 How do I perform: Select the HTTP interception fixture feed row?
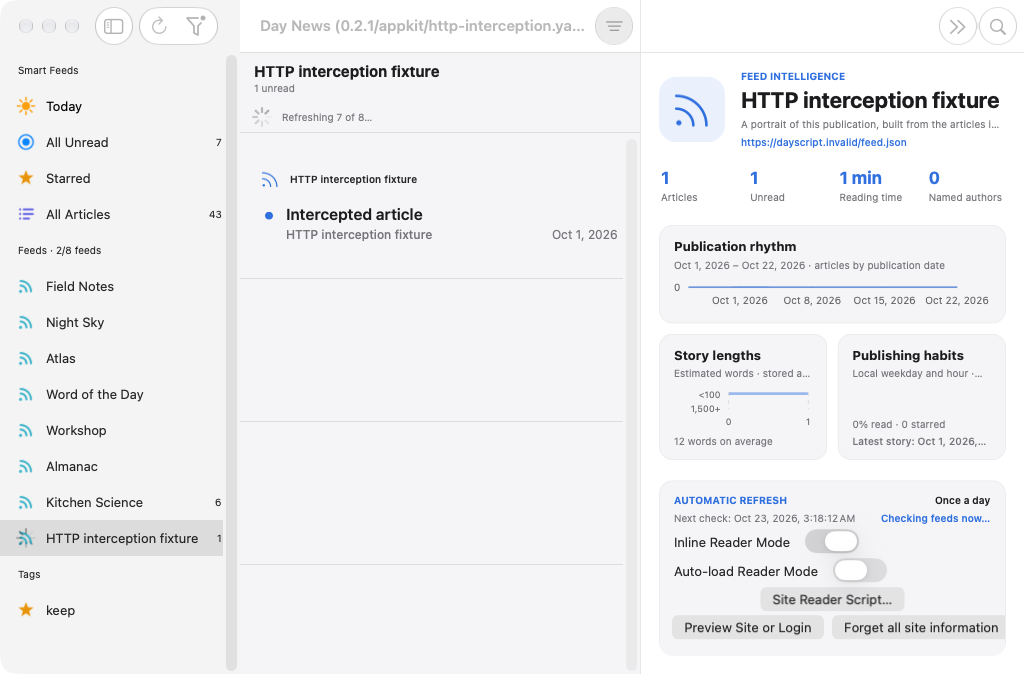[112, 538]
